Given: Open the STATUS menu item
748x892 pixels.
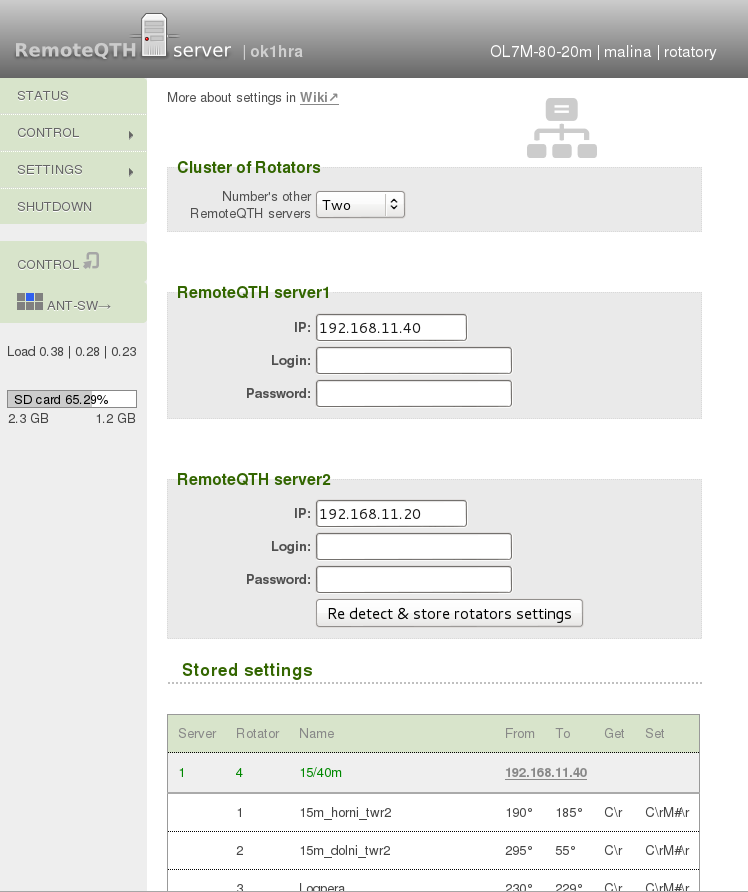Looking at the screenshot, I should coord(73,96).
